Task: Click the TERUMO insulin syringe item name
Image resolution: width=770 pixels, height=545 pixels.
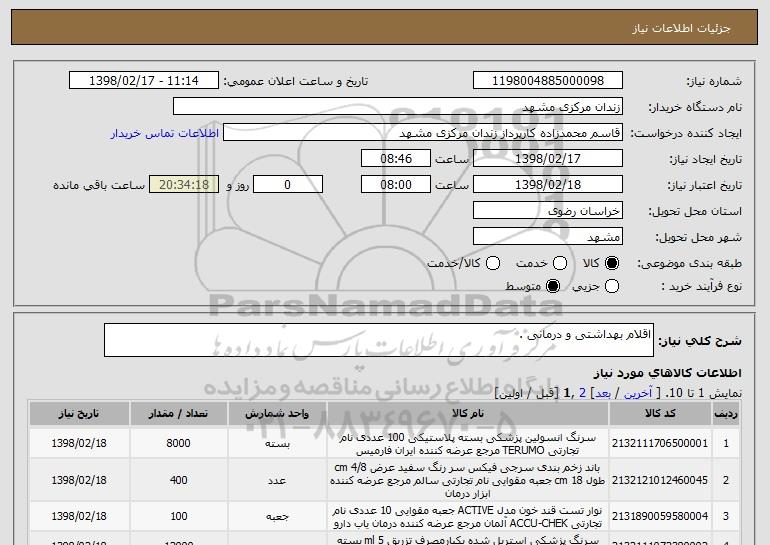Action: point(468,444)
